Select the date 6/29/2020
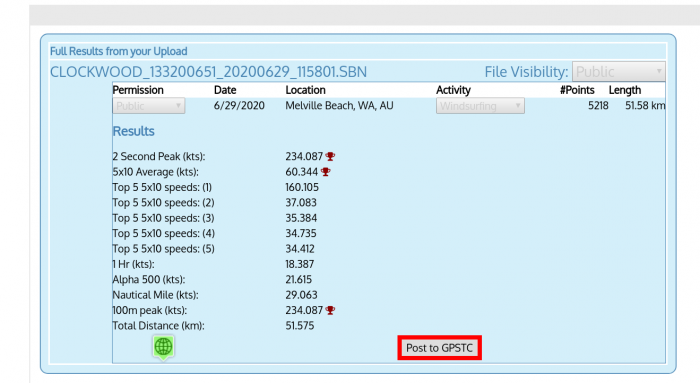The width and height of the screenshot is (700, 383). (239, 106)
